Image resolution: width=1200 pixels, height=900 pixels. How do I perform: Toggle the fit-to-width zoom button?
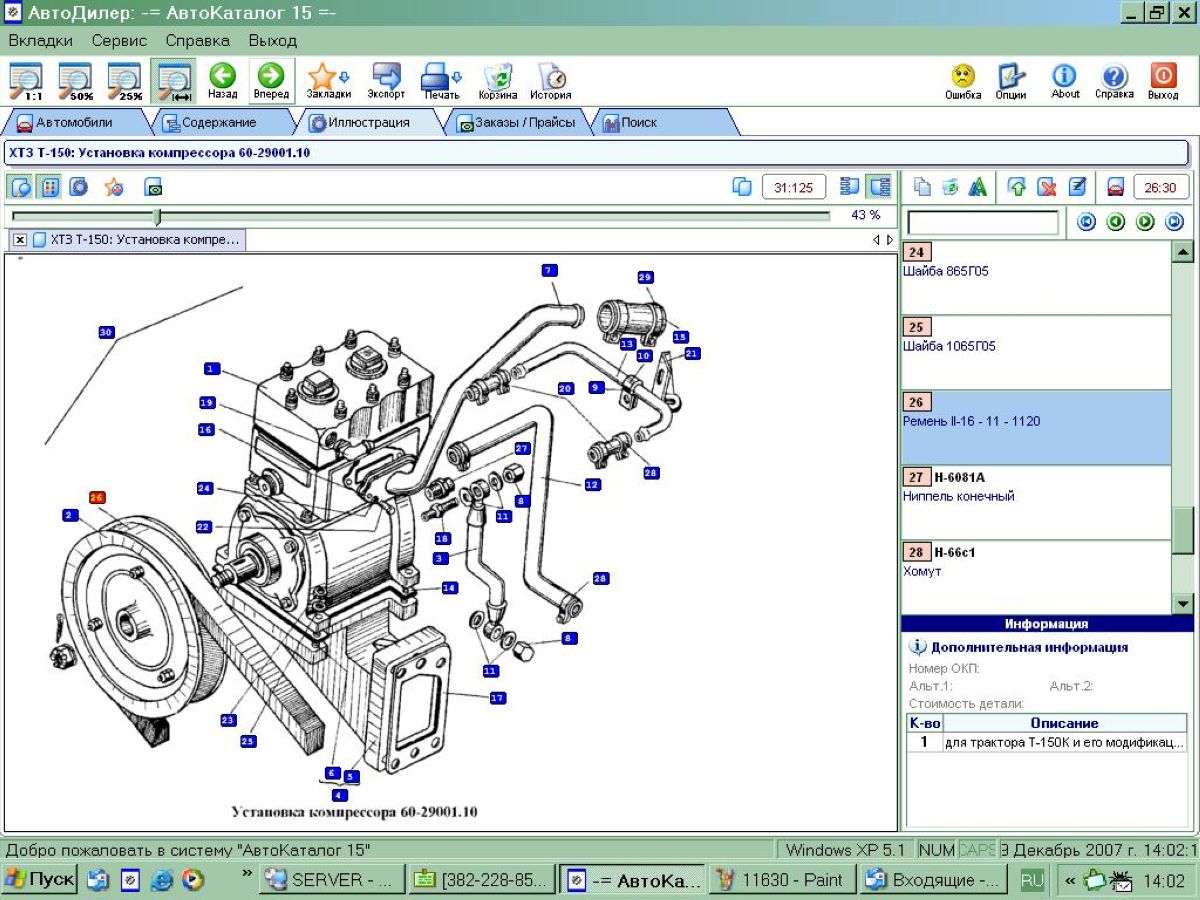coord(174,80)
